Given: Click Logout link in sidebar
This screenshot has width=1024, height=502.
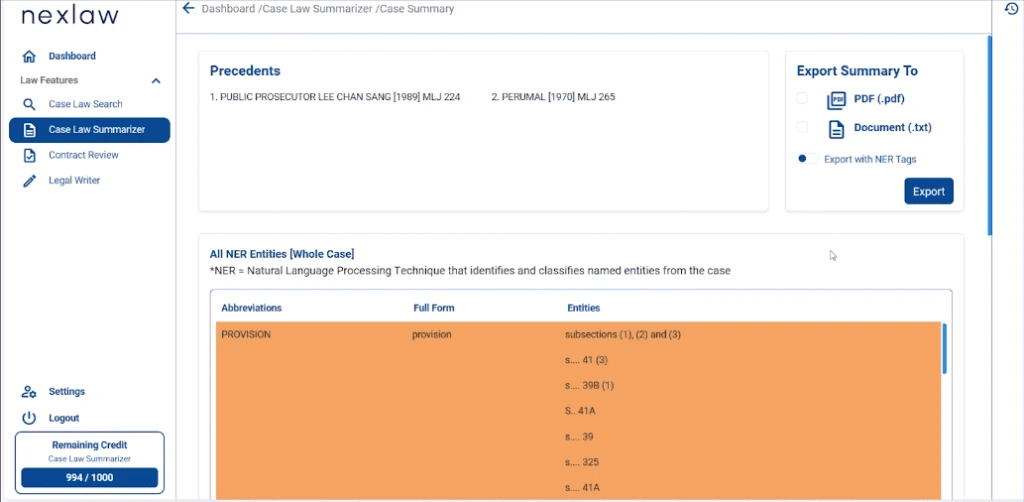Looking at the screenshot, I should click(x=64, y=418).
